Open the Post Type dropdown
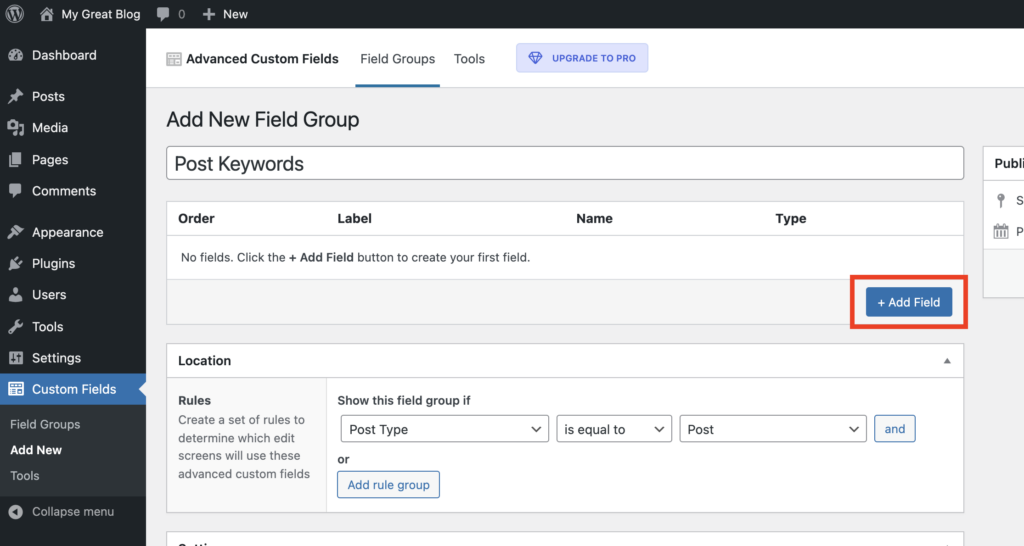The width and height of the screenshot is (1024, 546). pyautogui.click(x=444, y=429)
